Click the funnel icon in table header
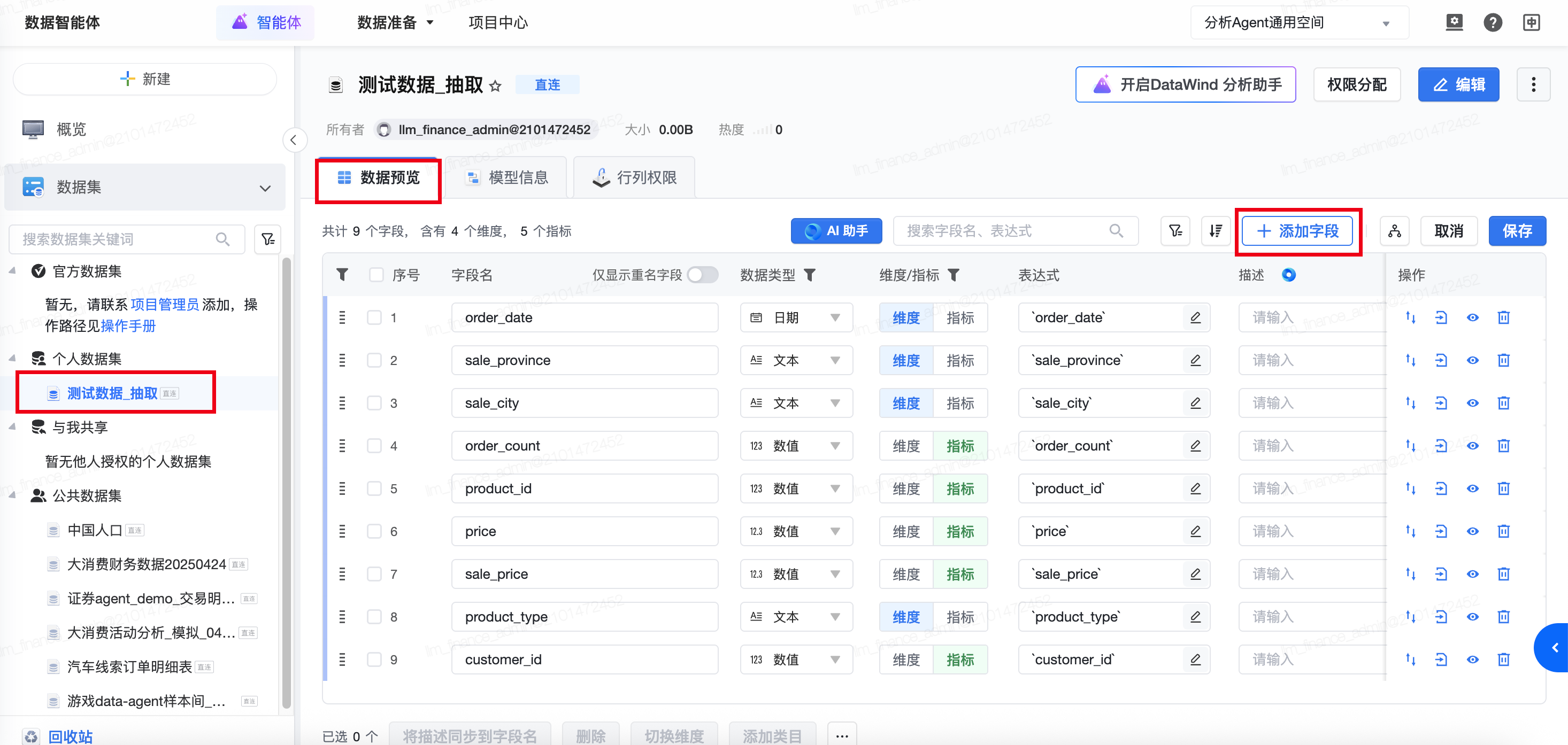Viewport: 1568px width, 745px height. [343, 275]
